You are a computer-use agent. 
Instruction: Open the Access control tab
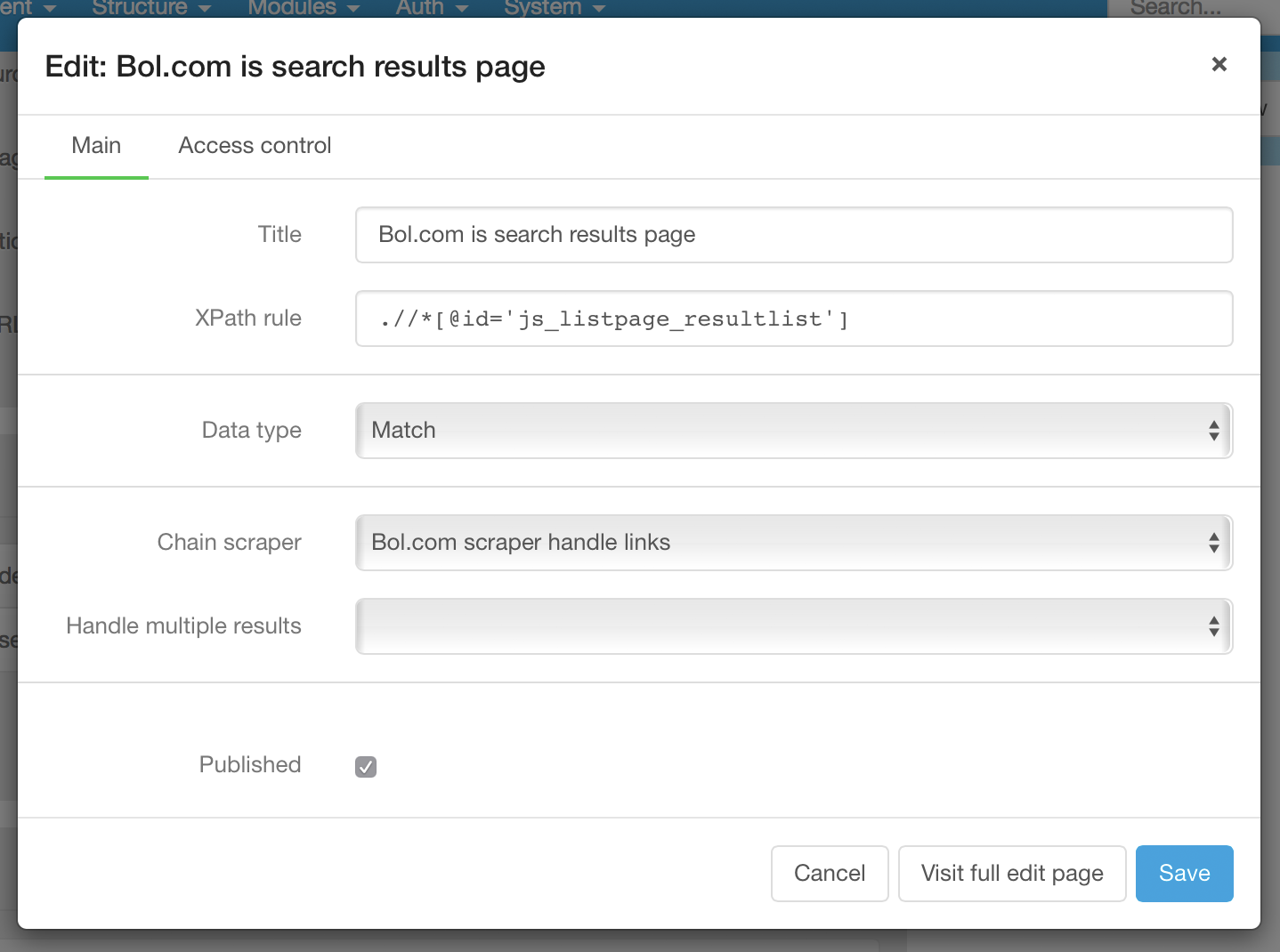(x=255, y=146)
